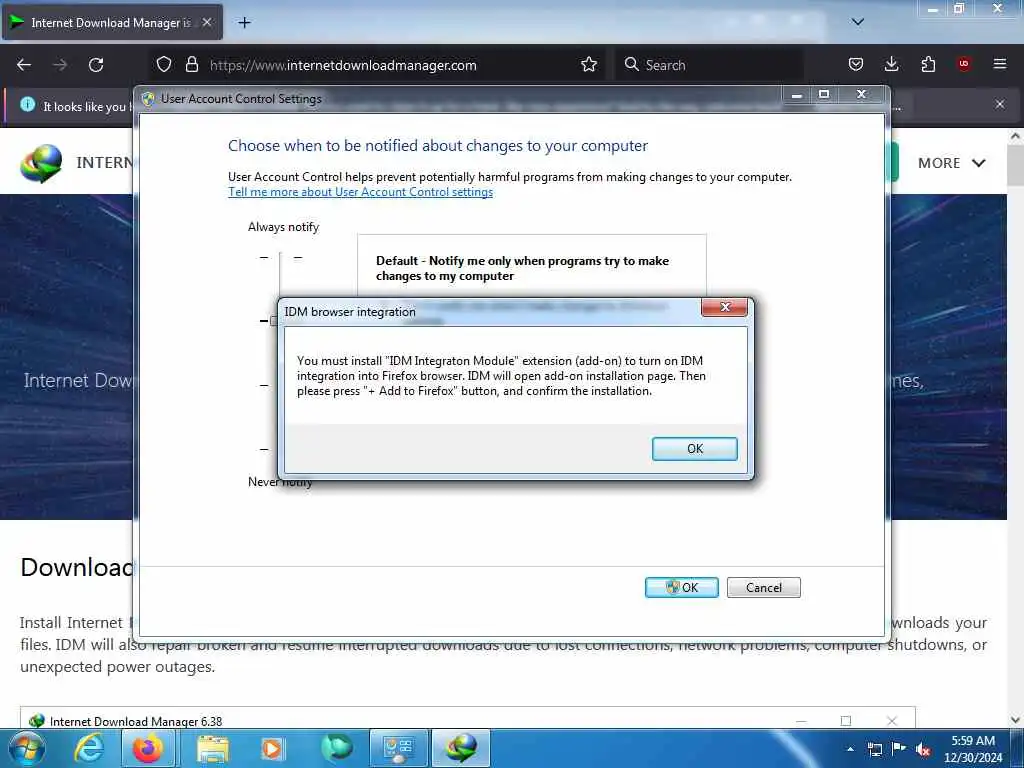This screenshot has height=768, width=1024.
Task: Open the Firefox hamburger application menu
Action: (999, 64)
